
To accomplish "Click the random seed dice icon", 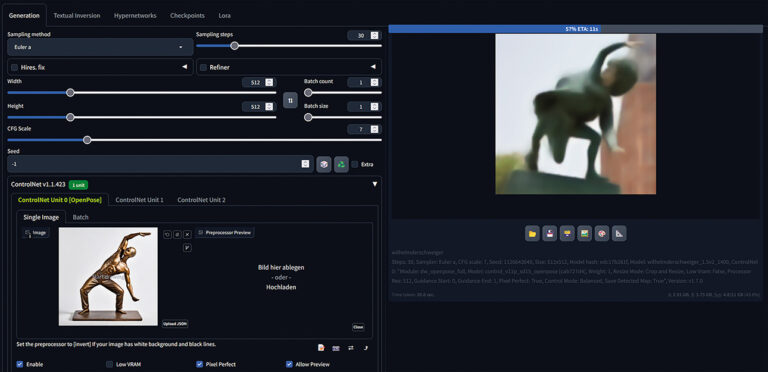I will 323,164.
